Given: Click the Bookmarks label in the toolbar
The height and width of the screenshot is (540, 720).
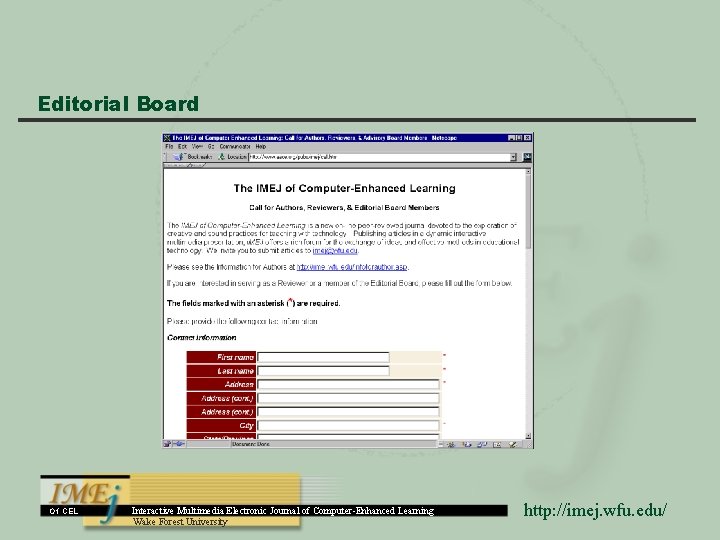Looking at the screenshot, I should [x=200, y=157].
